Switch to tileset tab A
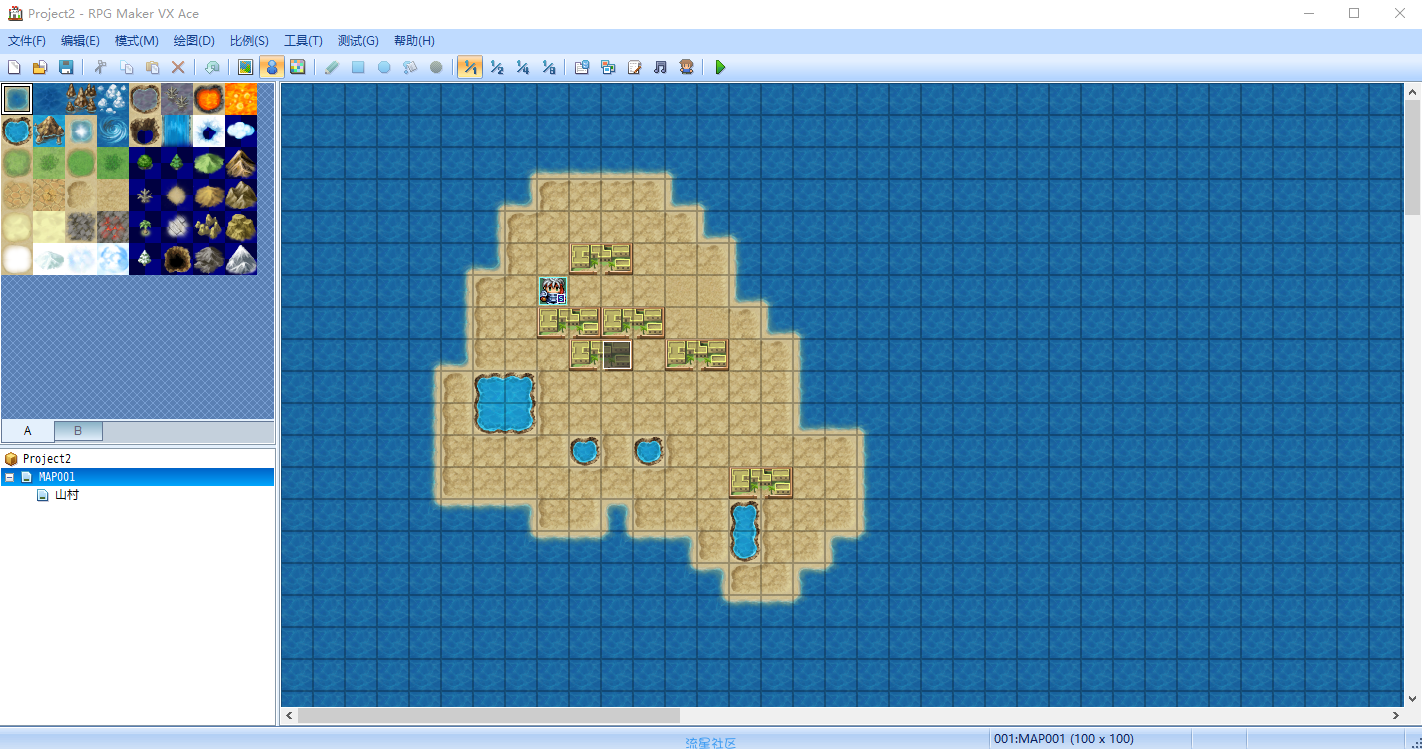Image resolution: width=1422 pixels, height=749 pixels. pos(28,431)
